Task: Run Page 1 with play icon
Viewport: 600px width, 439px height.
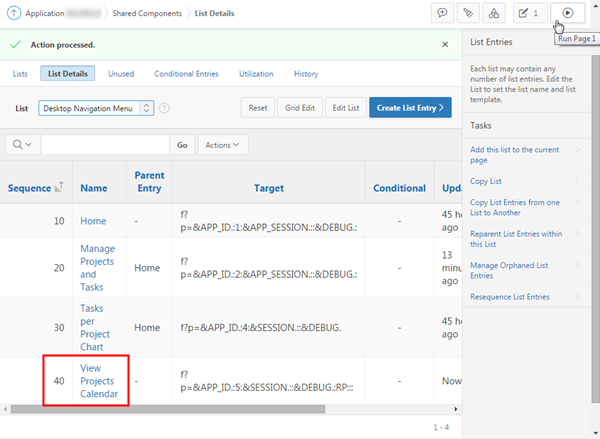Action: point(568,13)
